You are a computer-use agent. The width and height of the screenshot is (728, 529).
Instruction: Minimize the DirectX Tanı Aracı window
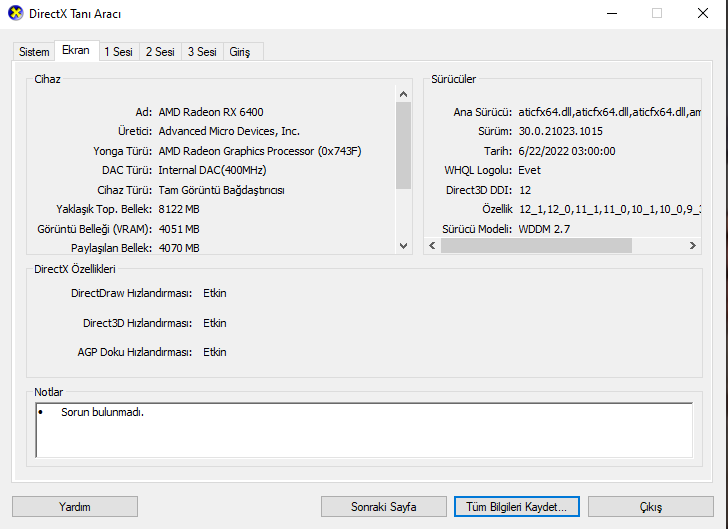[x=612, y=13]
